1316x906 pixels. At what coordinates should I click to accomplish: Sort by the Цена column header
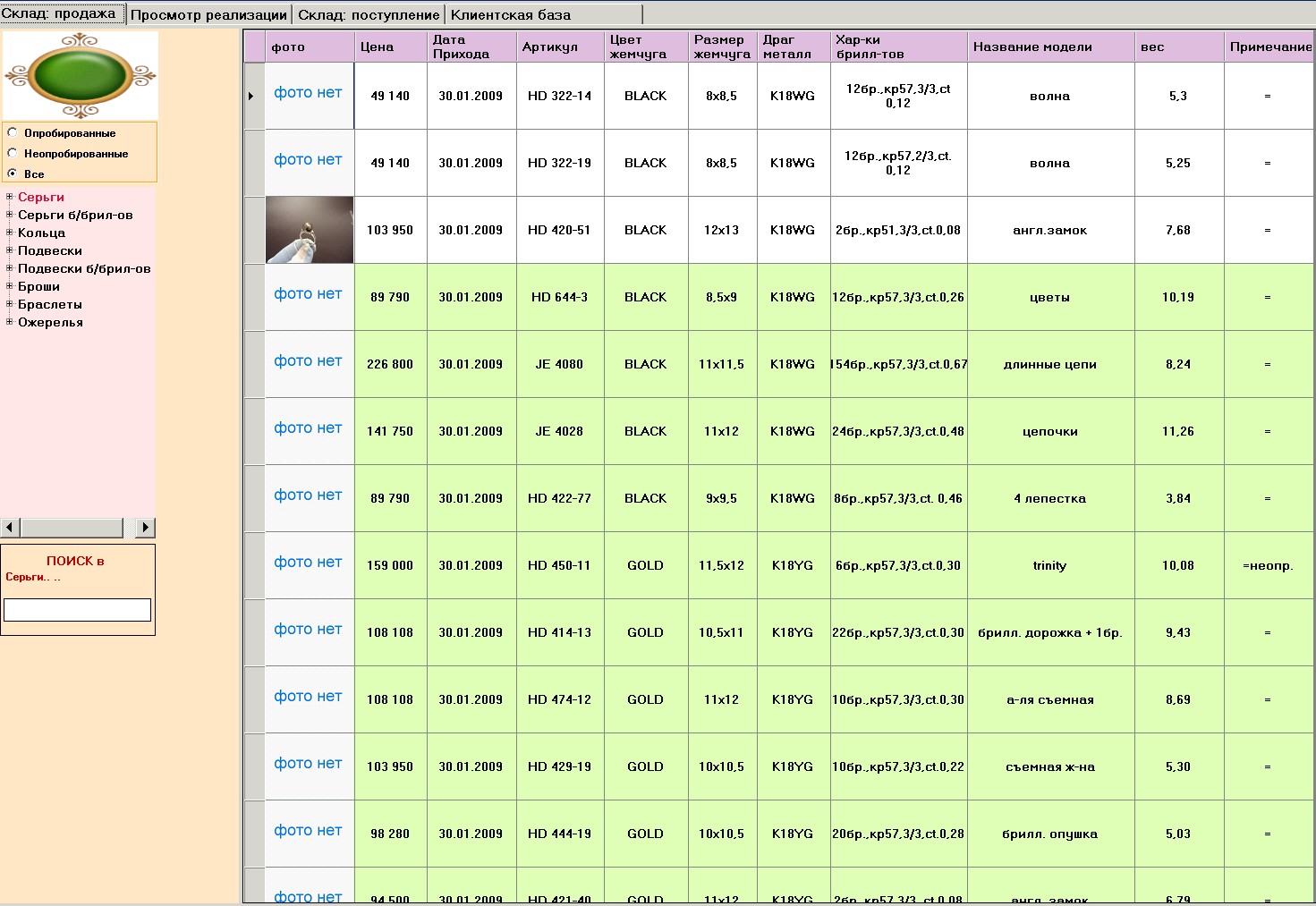tap(391, 47)
